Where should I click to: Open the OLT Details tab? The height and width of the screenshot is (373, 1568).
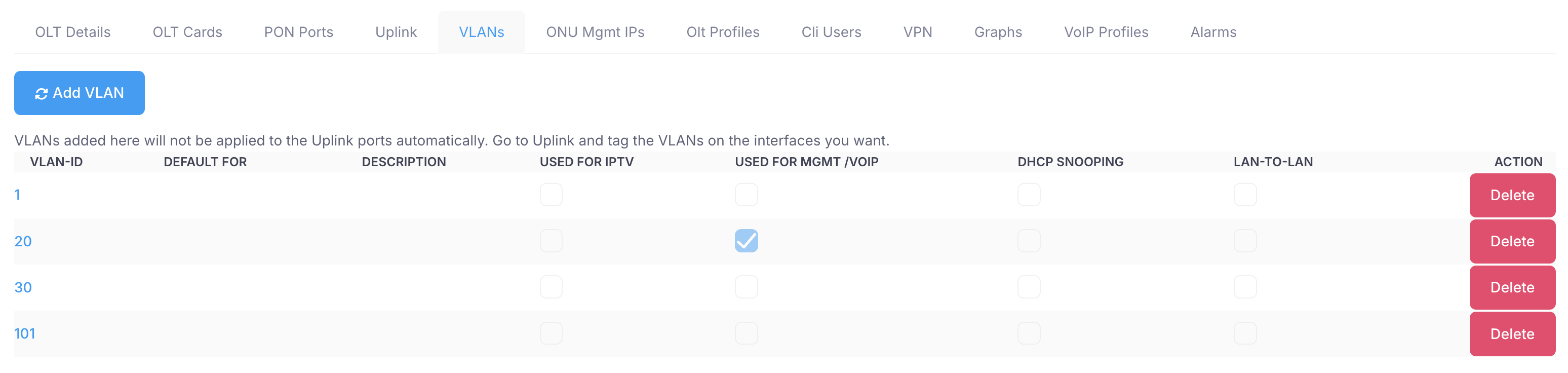click(72, 32)
